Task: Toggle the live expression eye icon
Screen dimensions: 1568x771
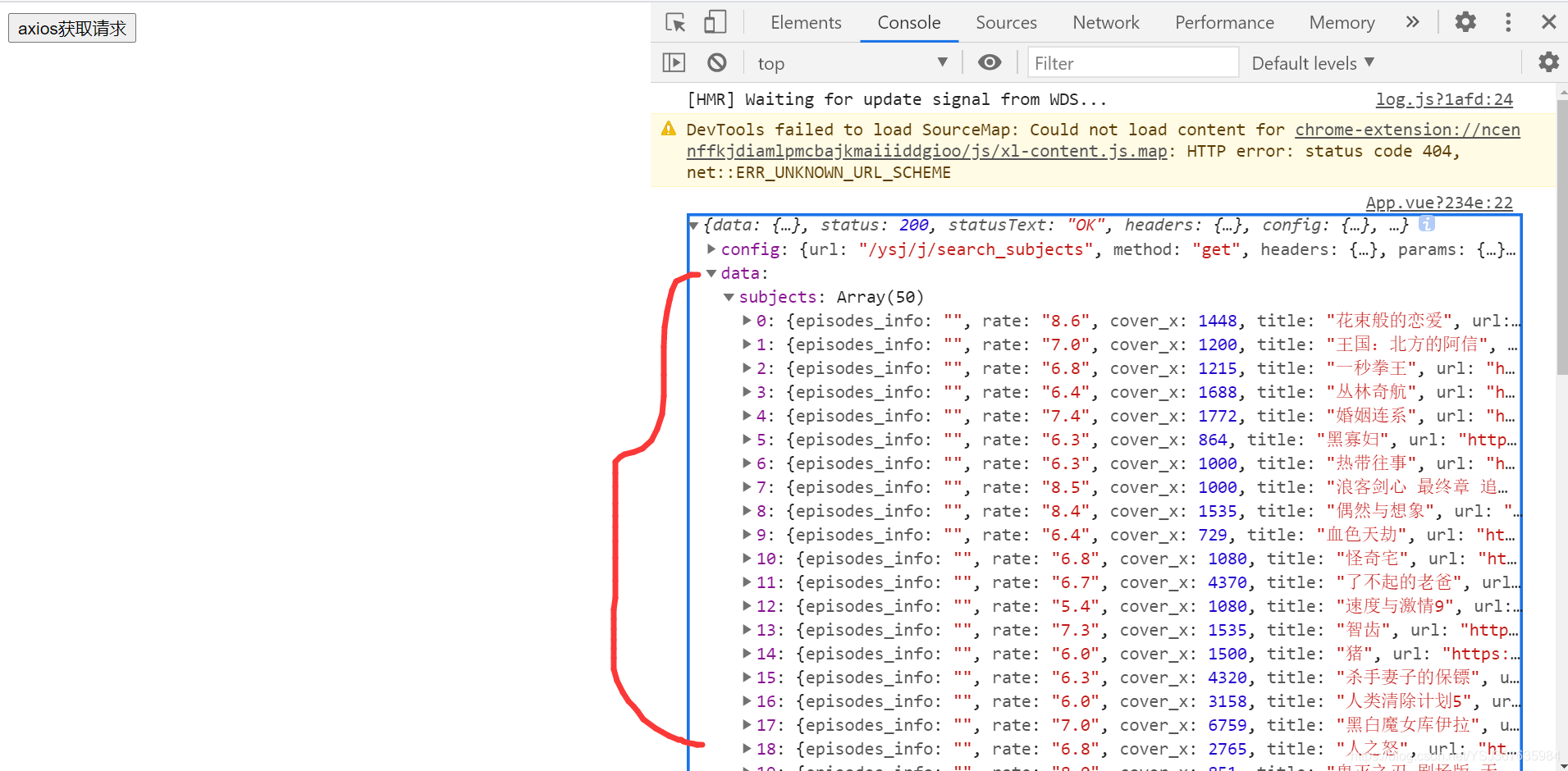Action: pos(990,62)
